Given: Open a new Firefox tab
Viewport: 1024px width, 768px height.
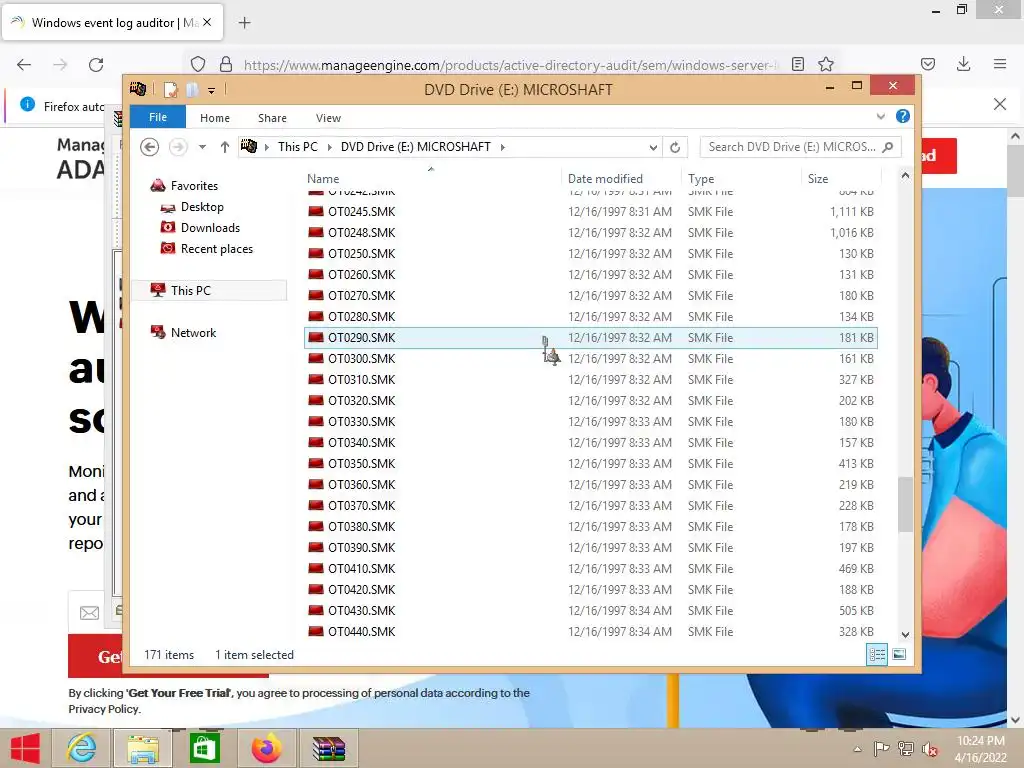Looking at the screenshot, I should (x=244, y=23).
